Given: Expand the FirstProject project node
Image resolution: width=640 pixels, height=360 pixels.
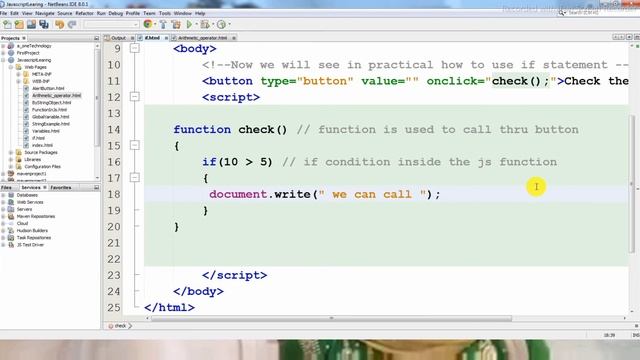Looking at the screenshot, I should pyautogui.click(x=3, y=53).
